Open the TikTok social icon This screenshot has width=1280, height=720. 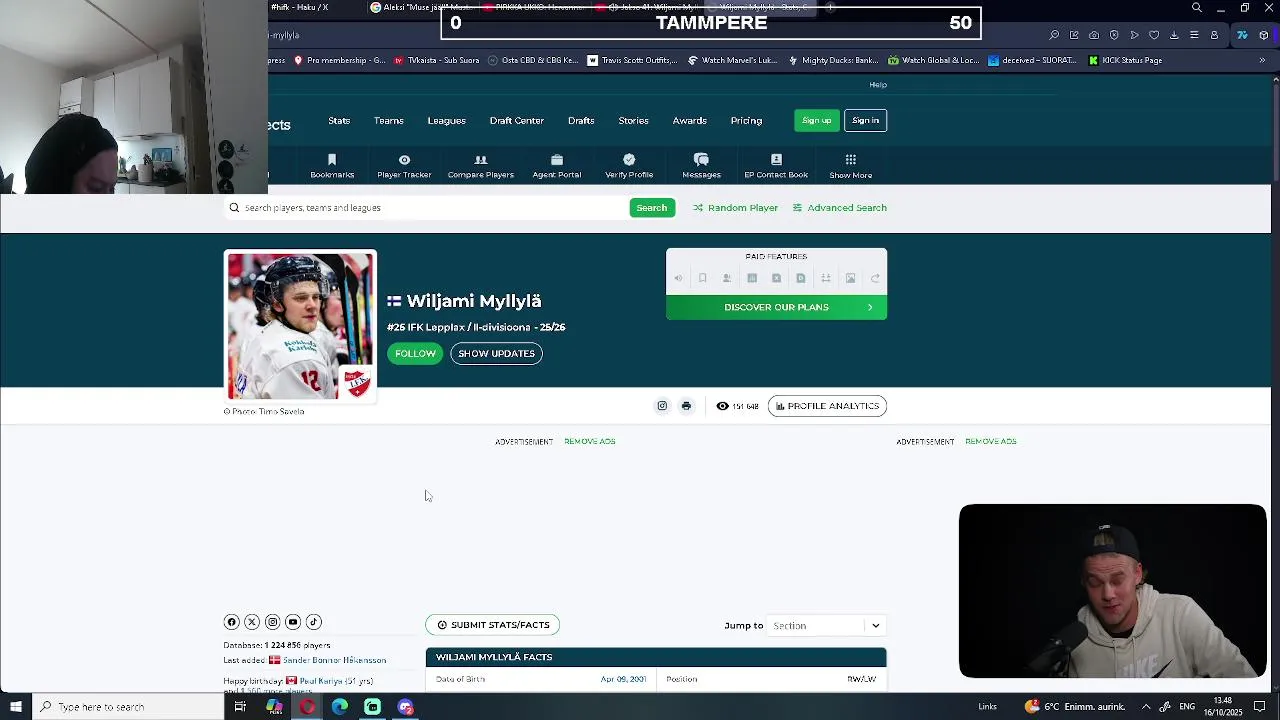click(x=313, y=622)
